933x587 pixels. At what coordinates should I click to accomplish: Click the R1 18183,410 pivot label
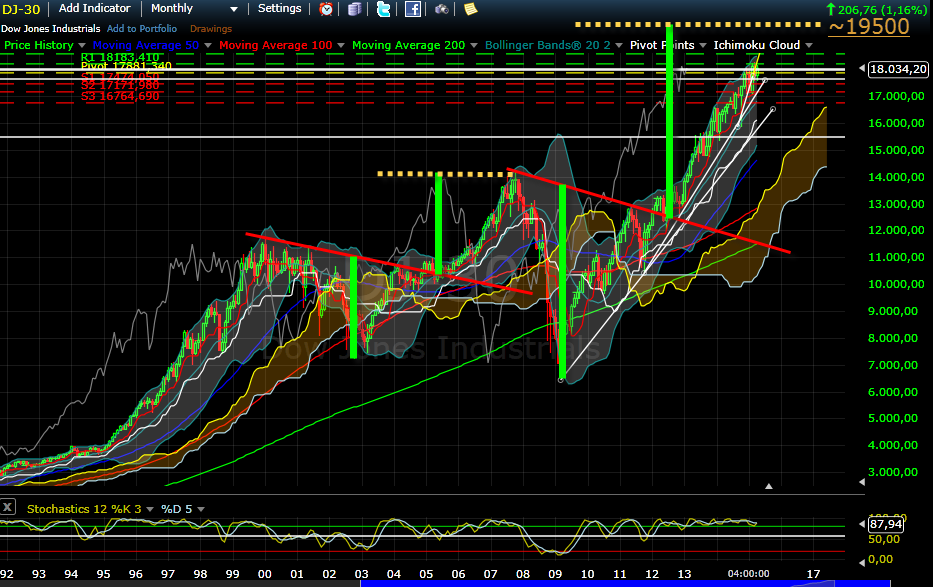point(120,58)
